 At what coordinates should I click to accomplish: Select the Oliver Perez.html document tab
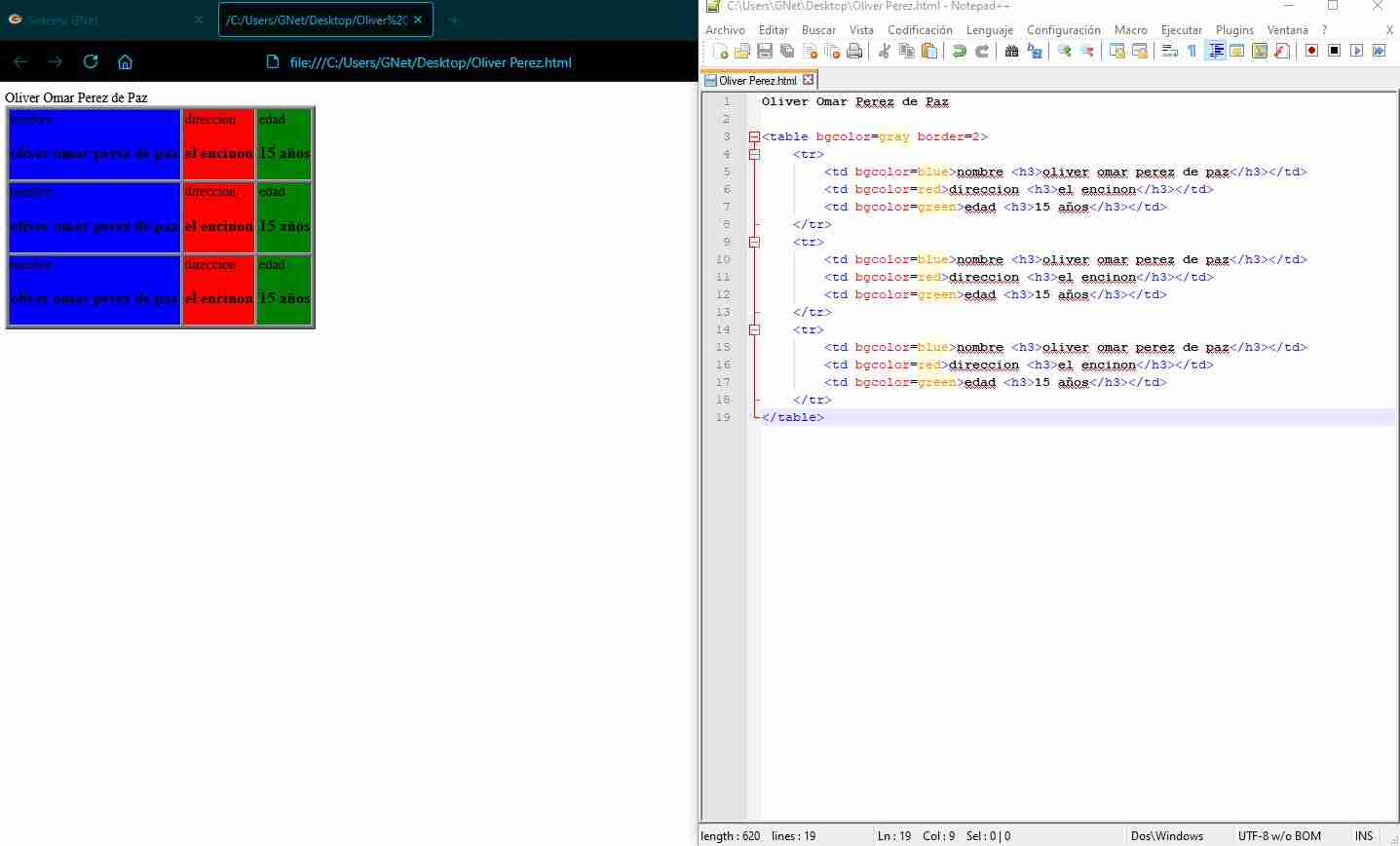pos(757,80)
